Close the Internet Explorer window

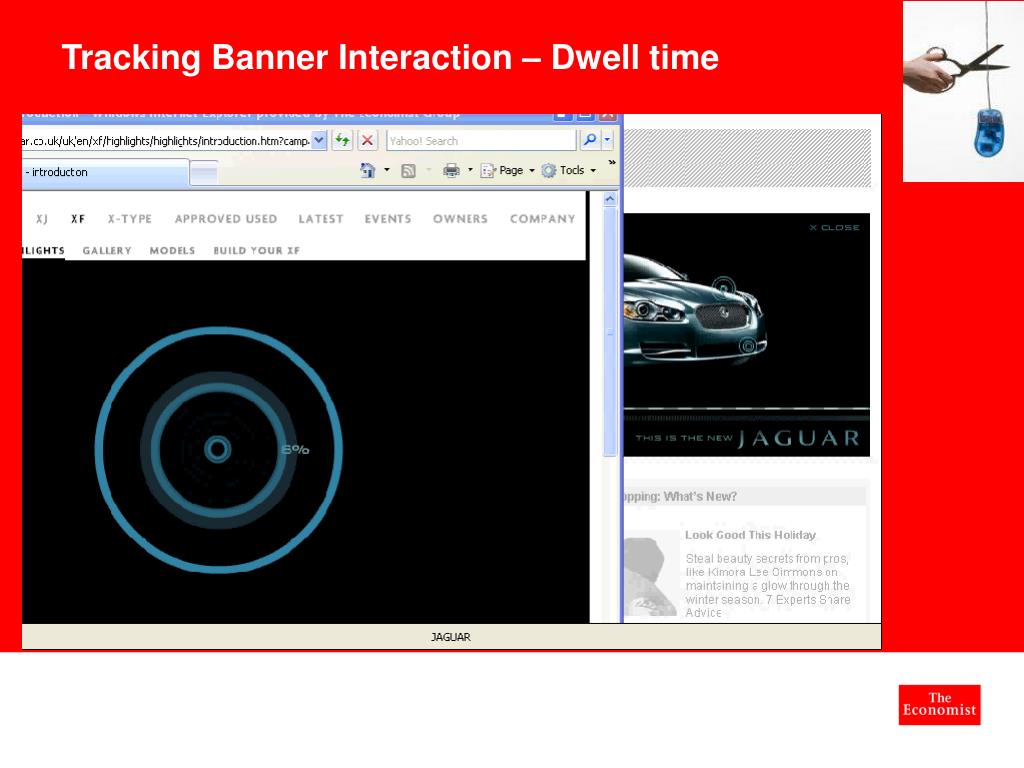coord(608,116)
